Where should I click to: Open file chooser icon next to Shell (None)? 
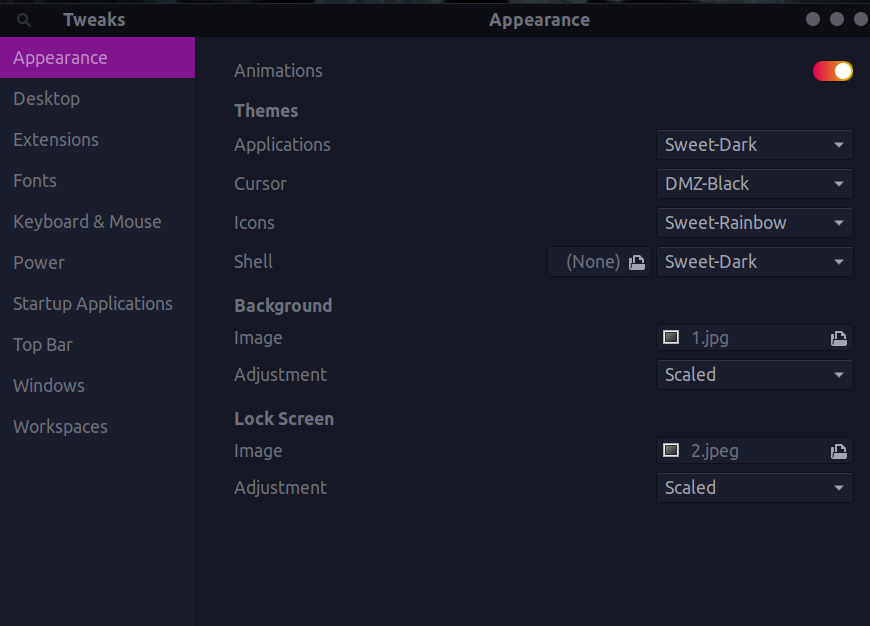pos(637,261)
